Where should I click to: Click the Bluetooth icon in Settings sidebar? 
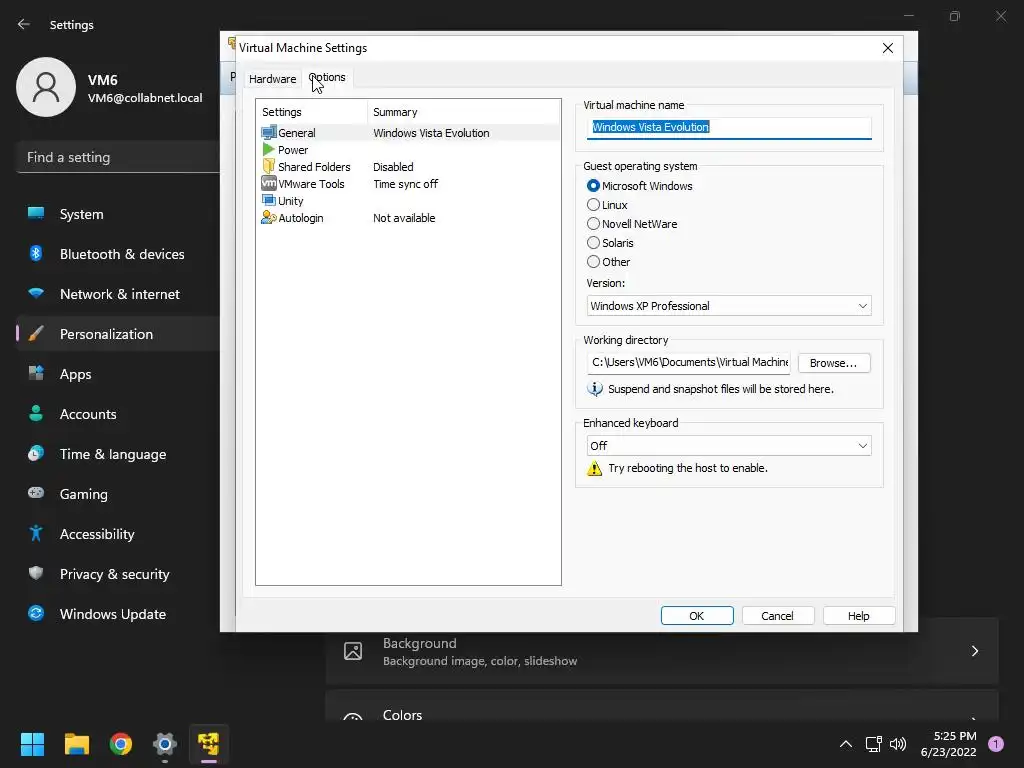click(36, 253)
